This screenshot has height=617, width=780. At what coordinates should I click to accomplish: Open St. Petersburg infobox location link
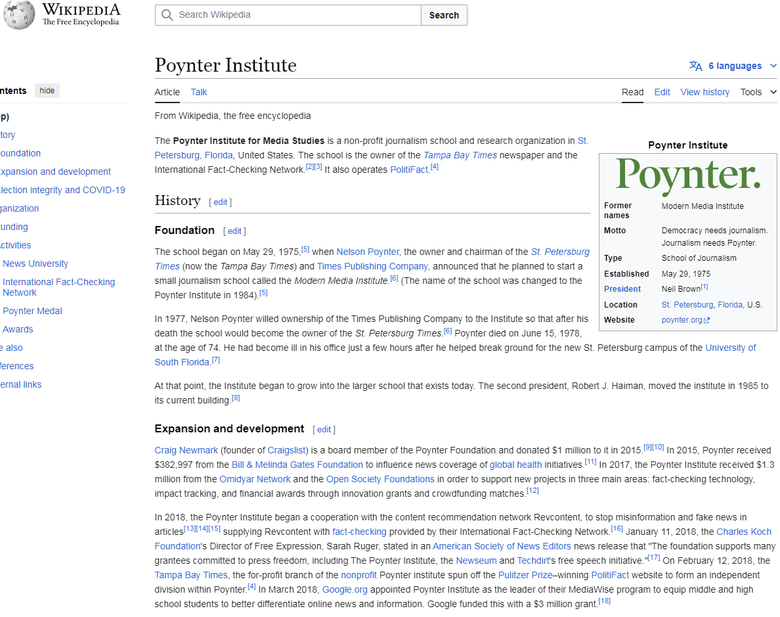pyautogui.click(x=687, y=305)
